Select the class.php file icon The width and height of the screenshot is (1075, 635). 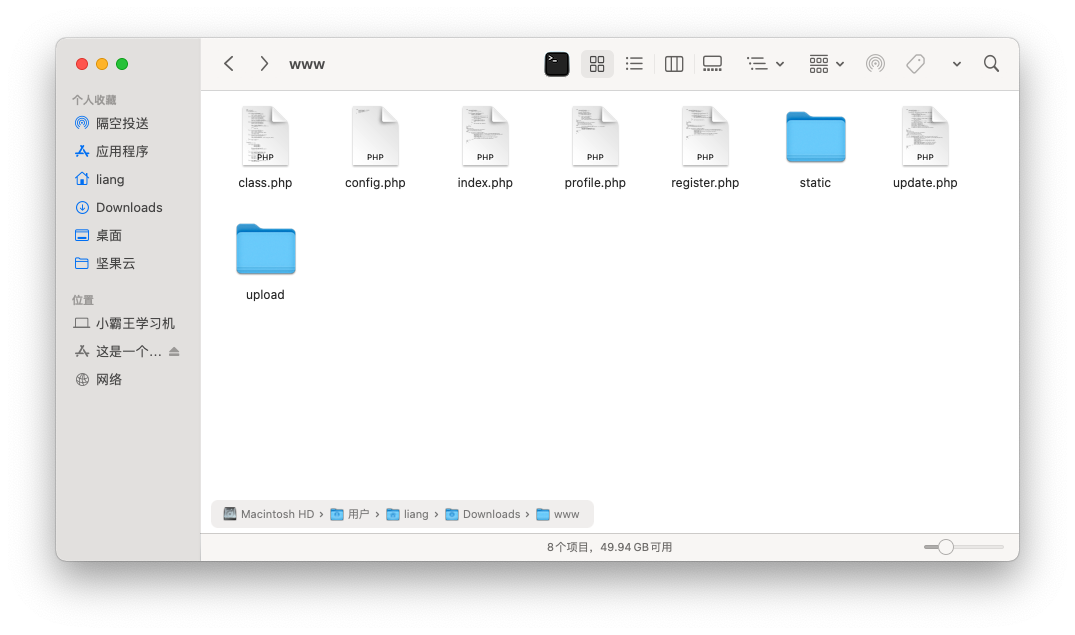[265, 136]
